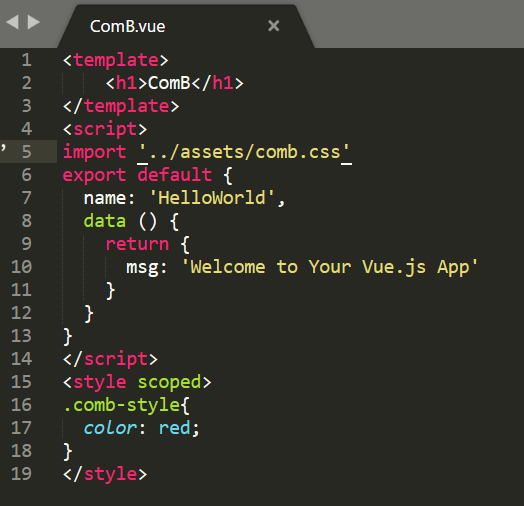
Task: Click the <h1>ComB</h1> line
Action: (x=174, y=83)
